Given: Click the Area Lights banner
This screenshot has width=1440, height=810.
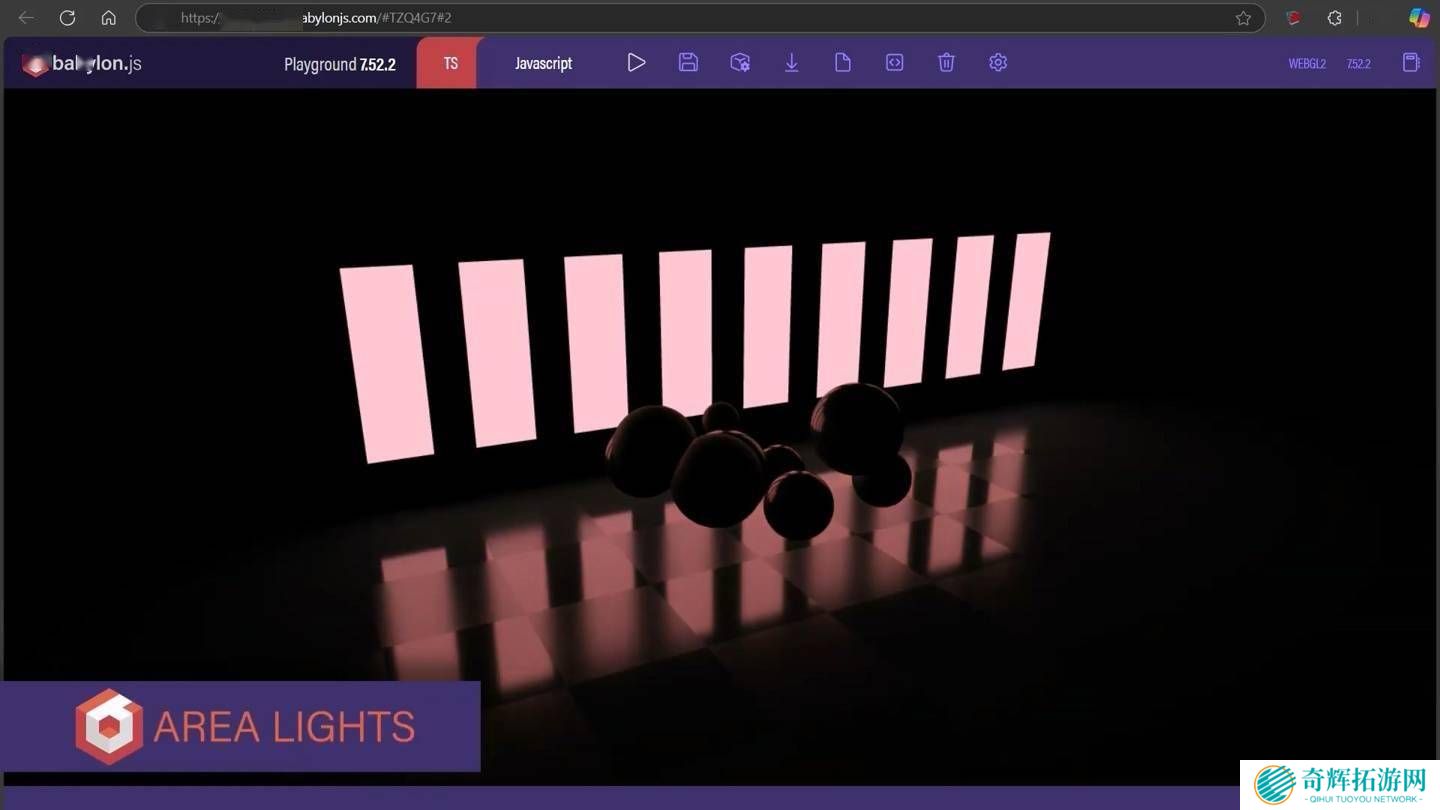Looking at the screenshot, I should pyautogui.click(x=241, y=727).
